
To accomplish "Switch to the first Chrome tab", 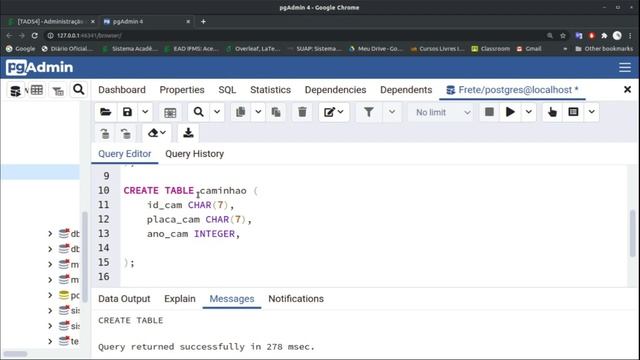I will click(51, 21).
